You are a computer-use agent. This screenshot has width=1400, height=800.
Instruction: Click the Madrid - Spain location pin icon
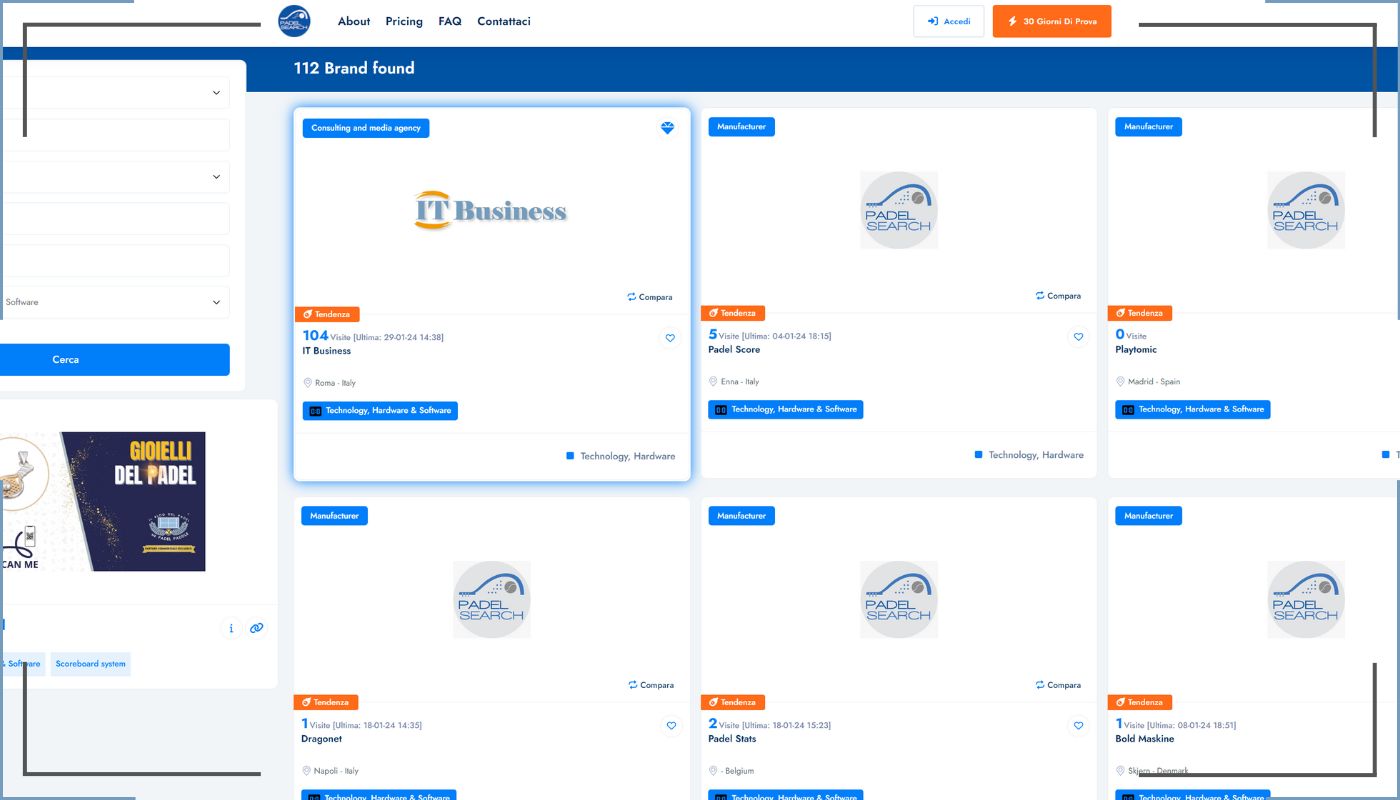coord(1120,382)
